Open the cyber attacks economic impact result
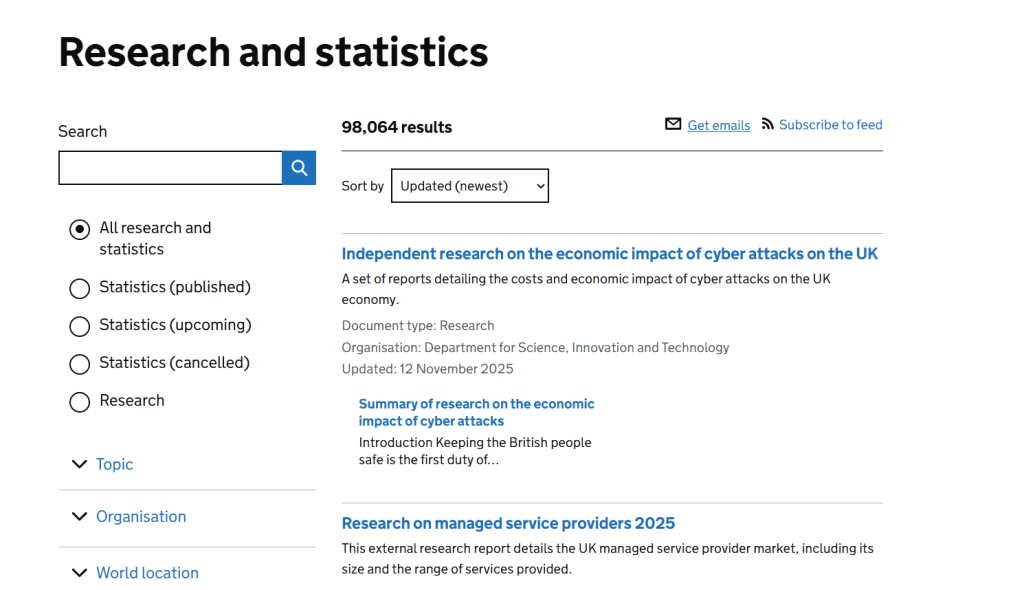This screenshot has width=1024, height=590. [x=609, y=254]
